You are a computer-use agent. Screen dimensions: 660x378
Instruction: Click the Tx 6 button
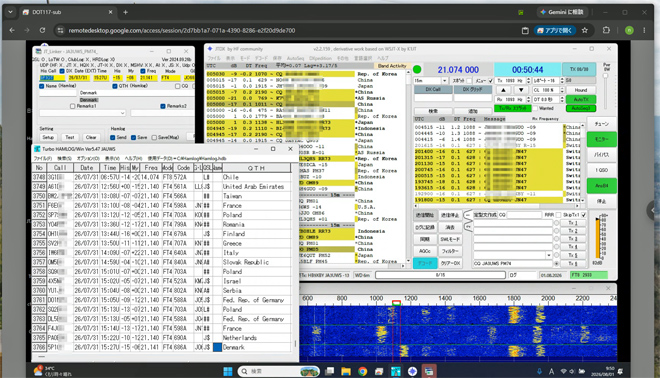click(x=573, y=264)
